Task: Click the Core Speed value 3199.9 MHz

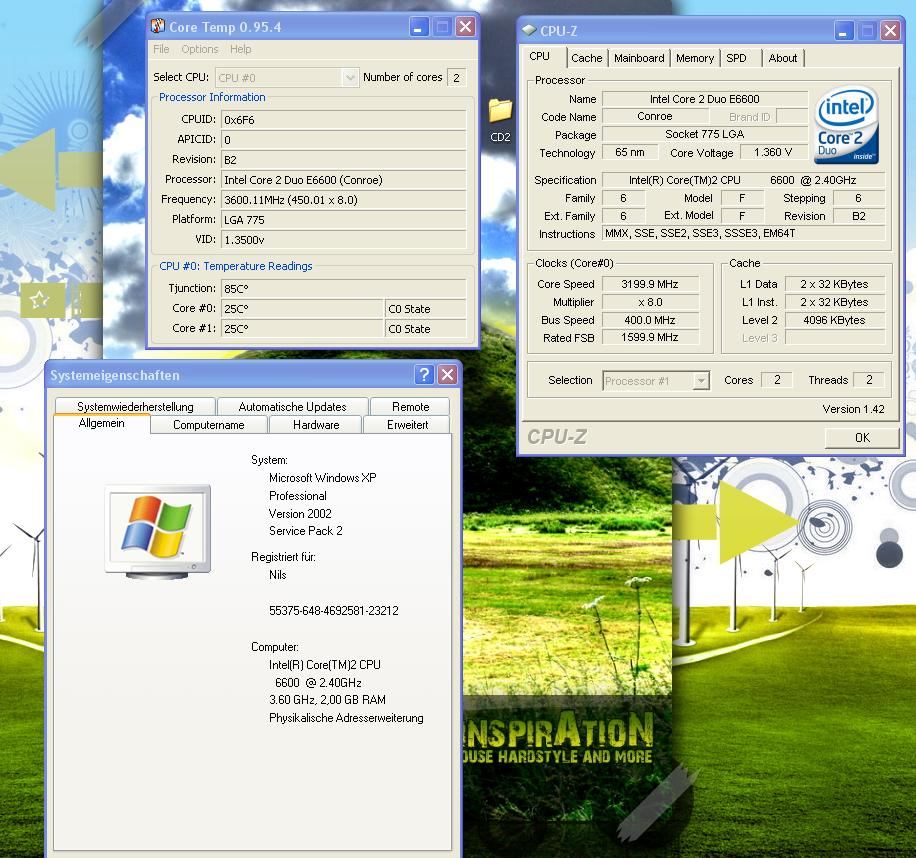Action: pos(650,284)
